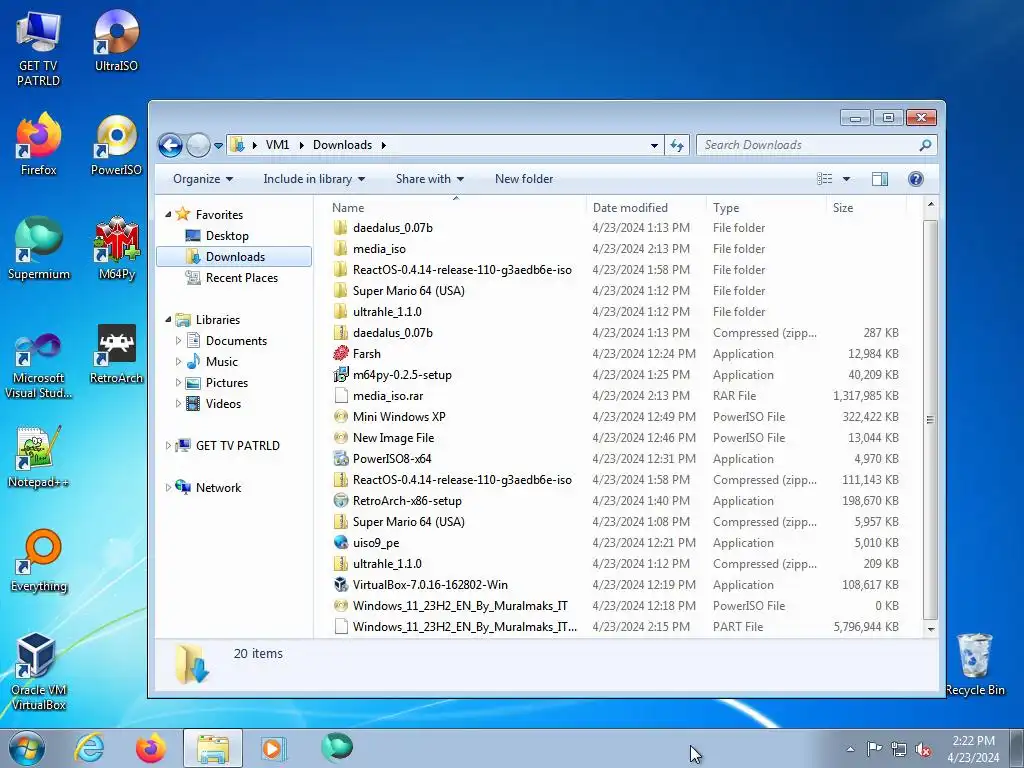Open the Action Center flag icon
The height and width of the screenshot is (768, 1024).
(x=874, y=749)
